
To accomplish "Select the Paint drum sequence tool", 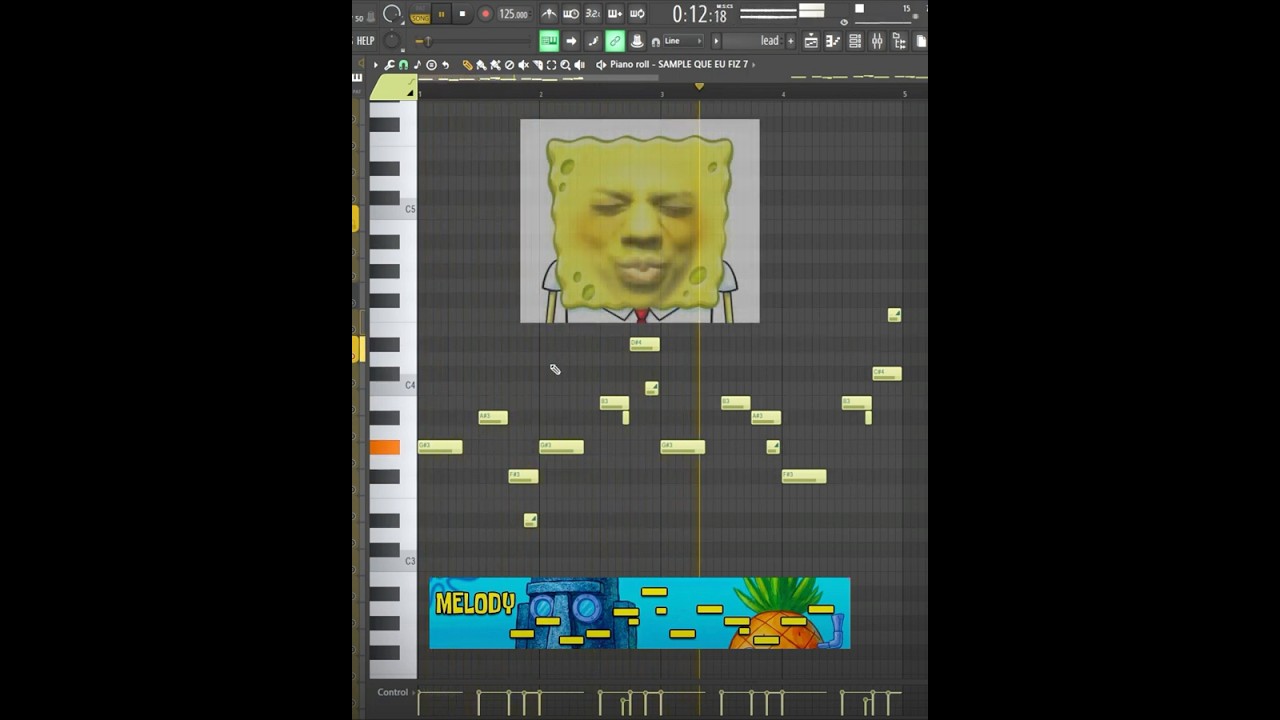I will 495,65.
